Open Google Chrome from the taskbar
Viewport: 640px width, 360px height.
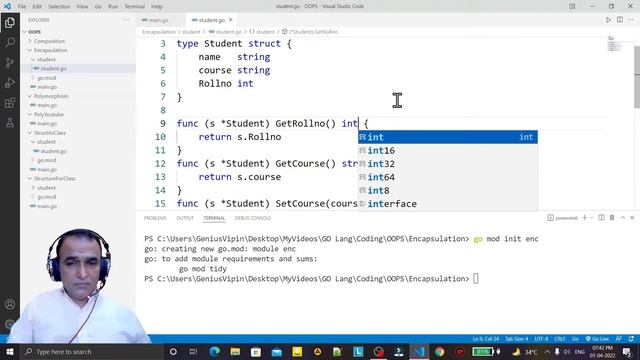point(439,351)
